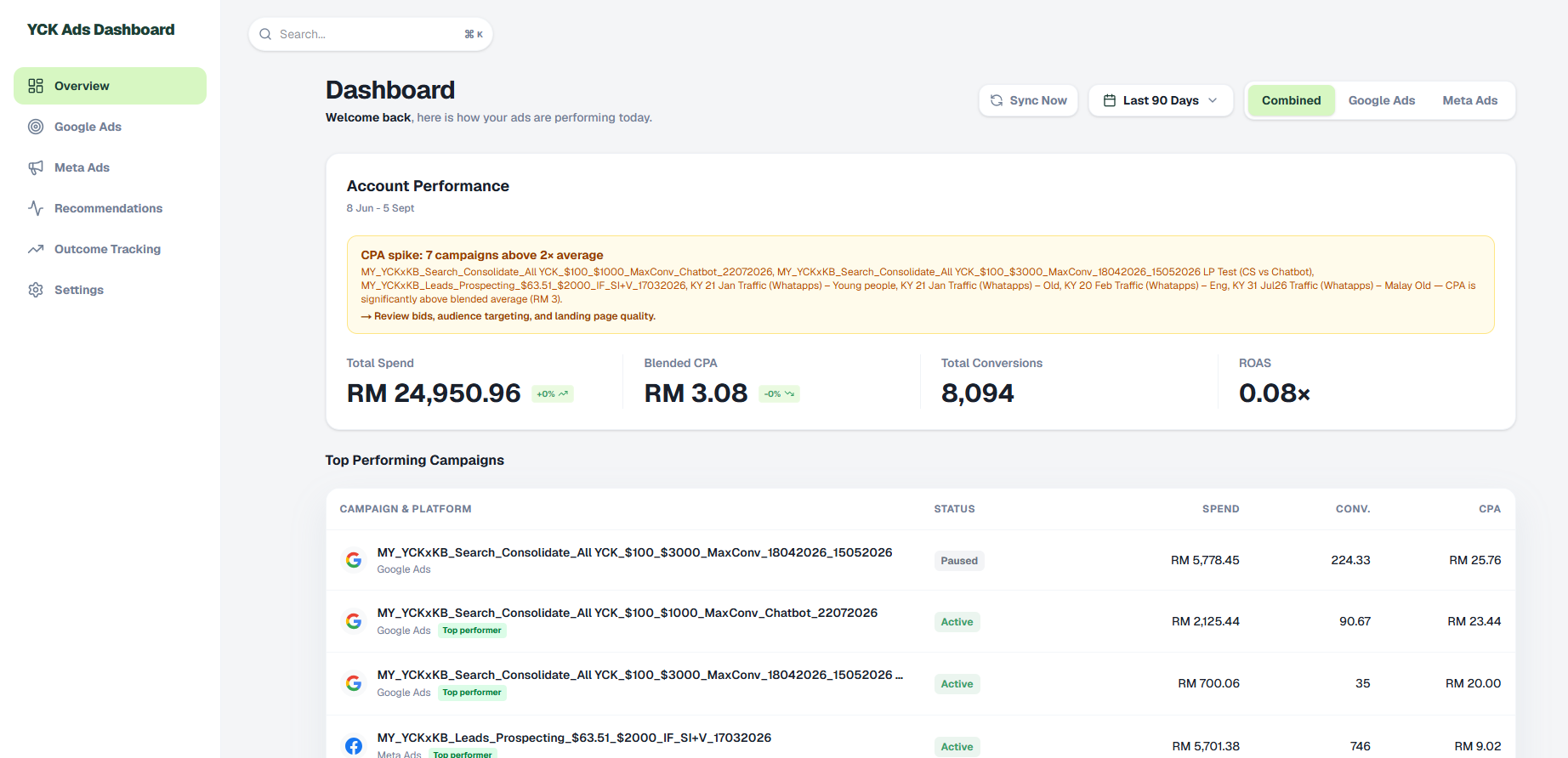Image resolution: width=1568 pixels, height=758 pixels.
Task: Click Active badge on Leads_Prospecting row
Action: [957, 747]
